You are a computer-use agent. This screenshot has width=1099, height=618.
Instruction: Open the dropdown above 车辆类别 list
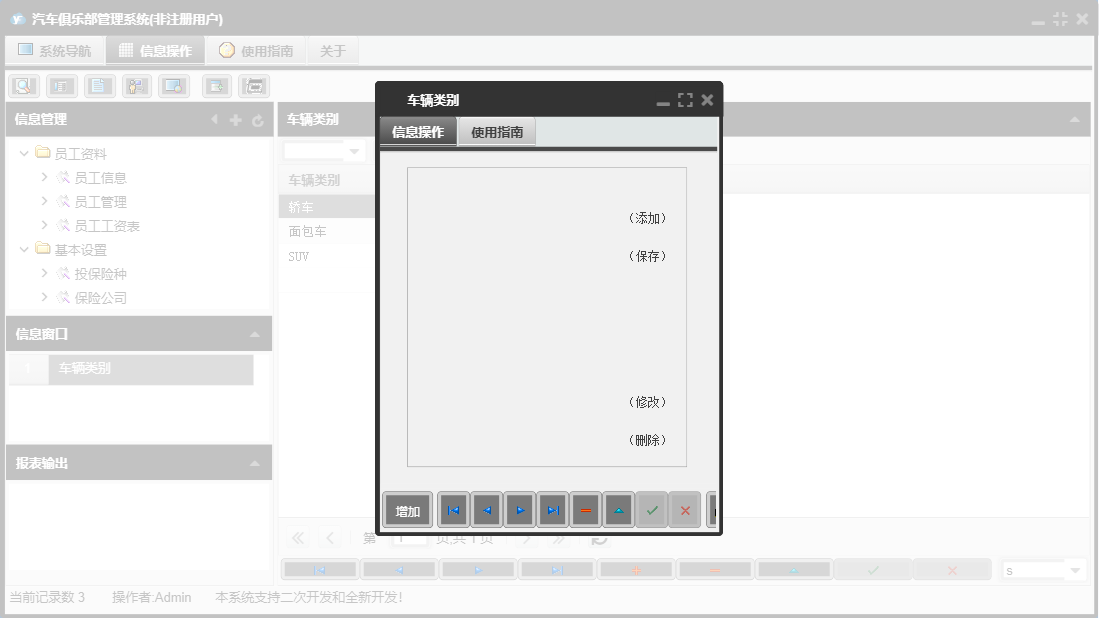pos(354,151)
